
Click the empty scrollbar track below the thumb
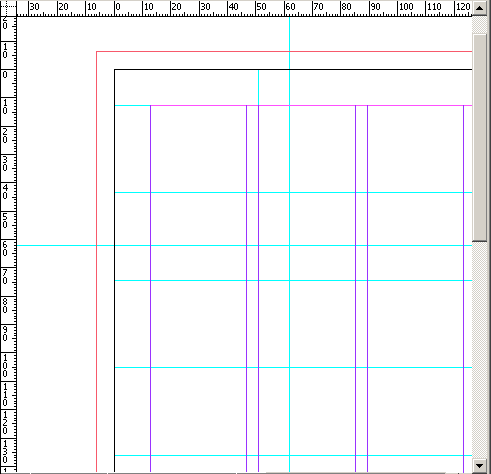point(480,350)
